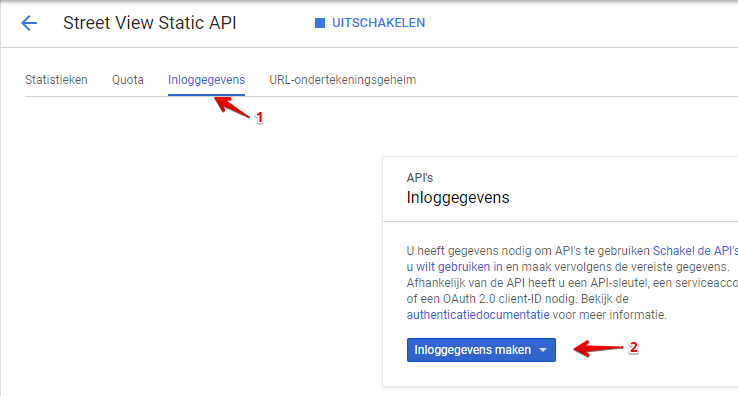Follow the 'Schakel de API's' link

tap(695, 251)
